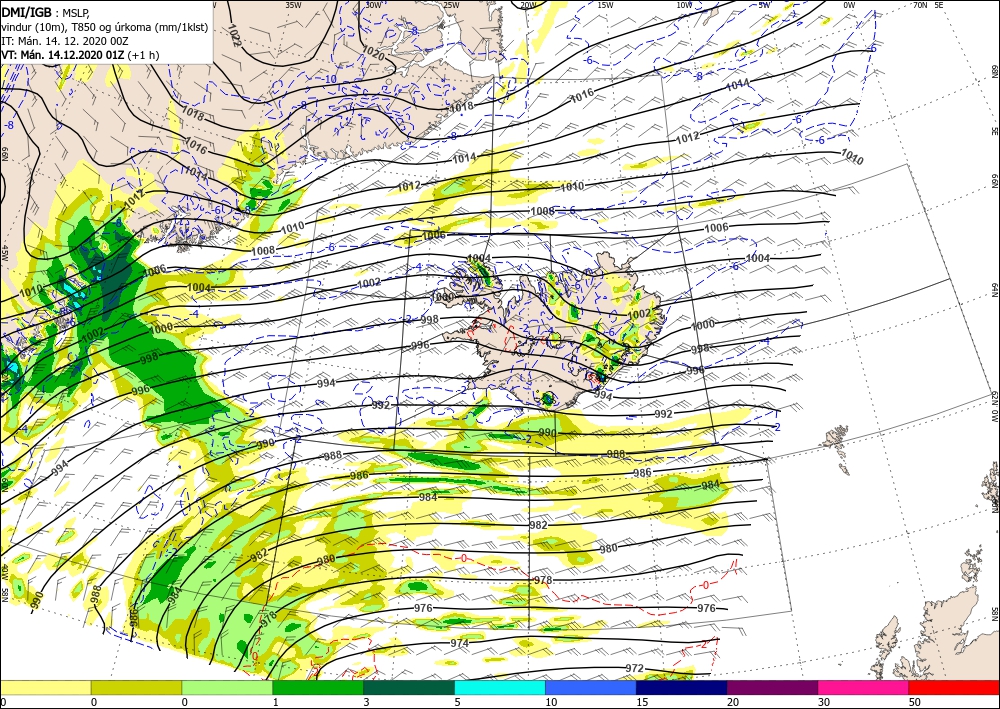The width and height of the screenshot is (1000, 709).
Task: Click the 15W longitude label
Action: (x=606, y=5)
